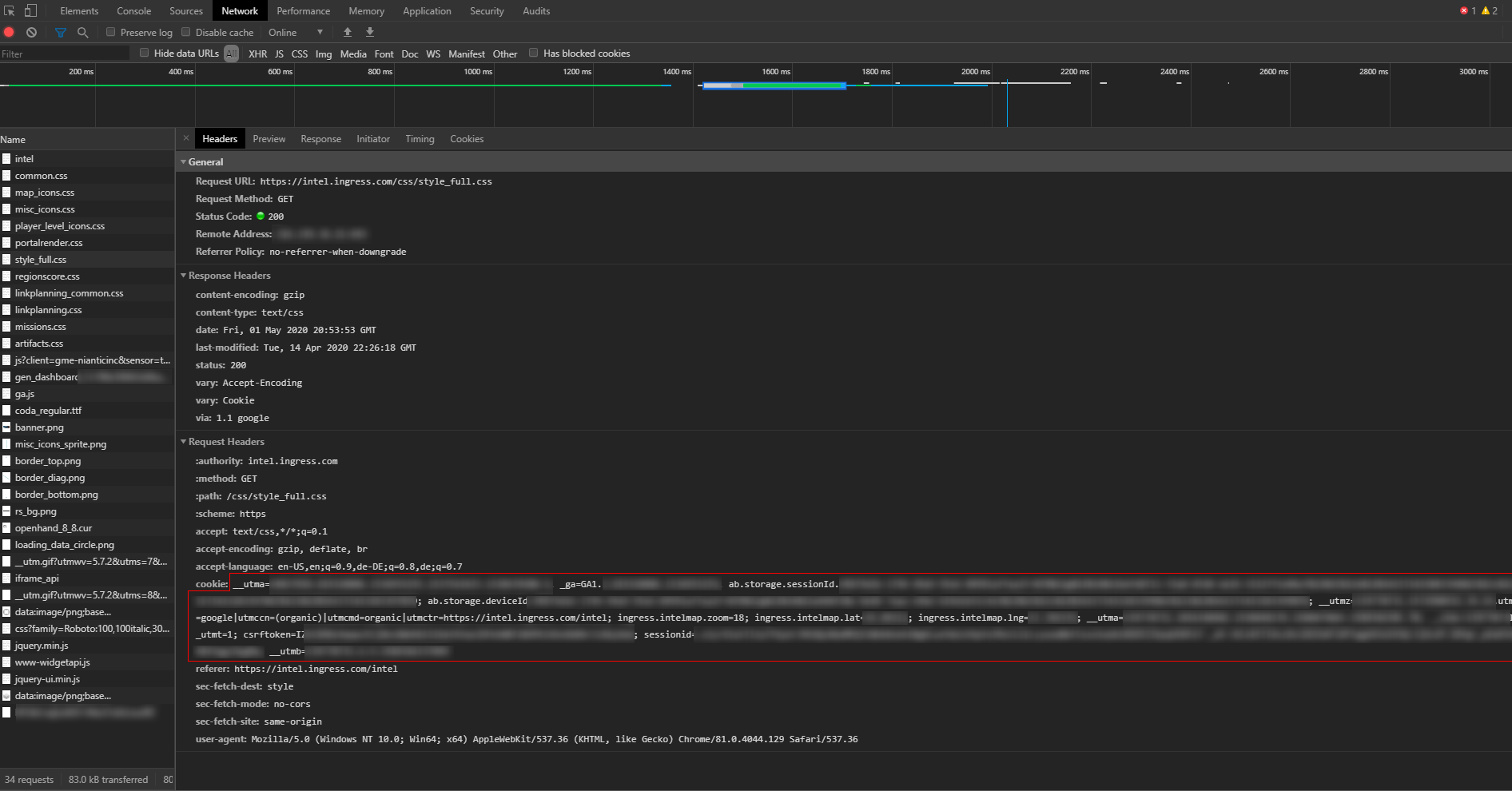Open the Memory panel
This screenshot has height=791, width=1512.
[366, 10]
